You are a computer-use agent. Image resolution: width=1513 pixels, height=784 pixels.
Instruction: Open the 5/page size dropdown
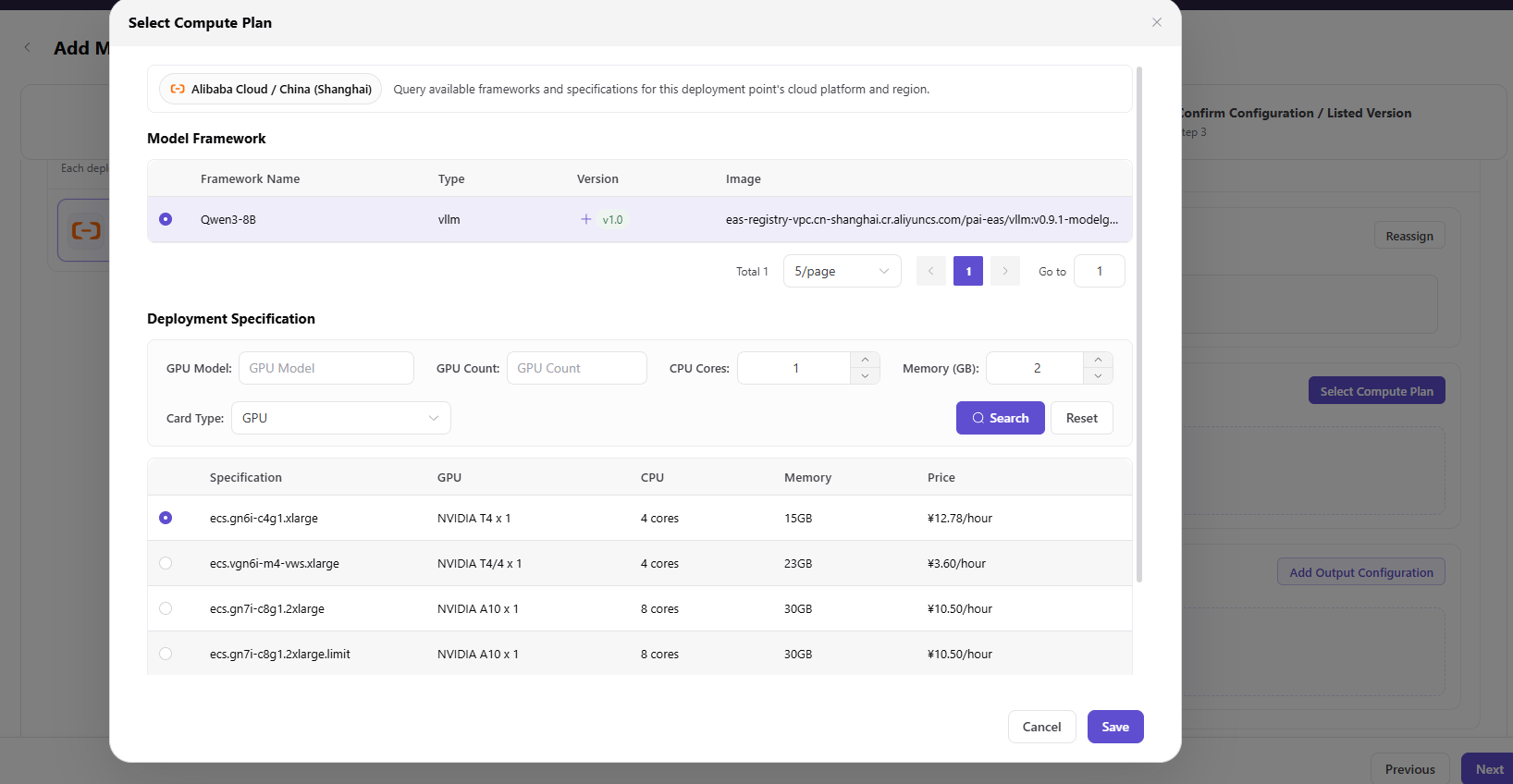pos(843,271)
